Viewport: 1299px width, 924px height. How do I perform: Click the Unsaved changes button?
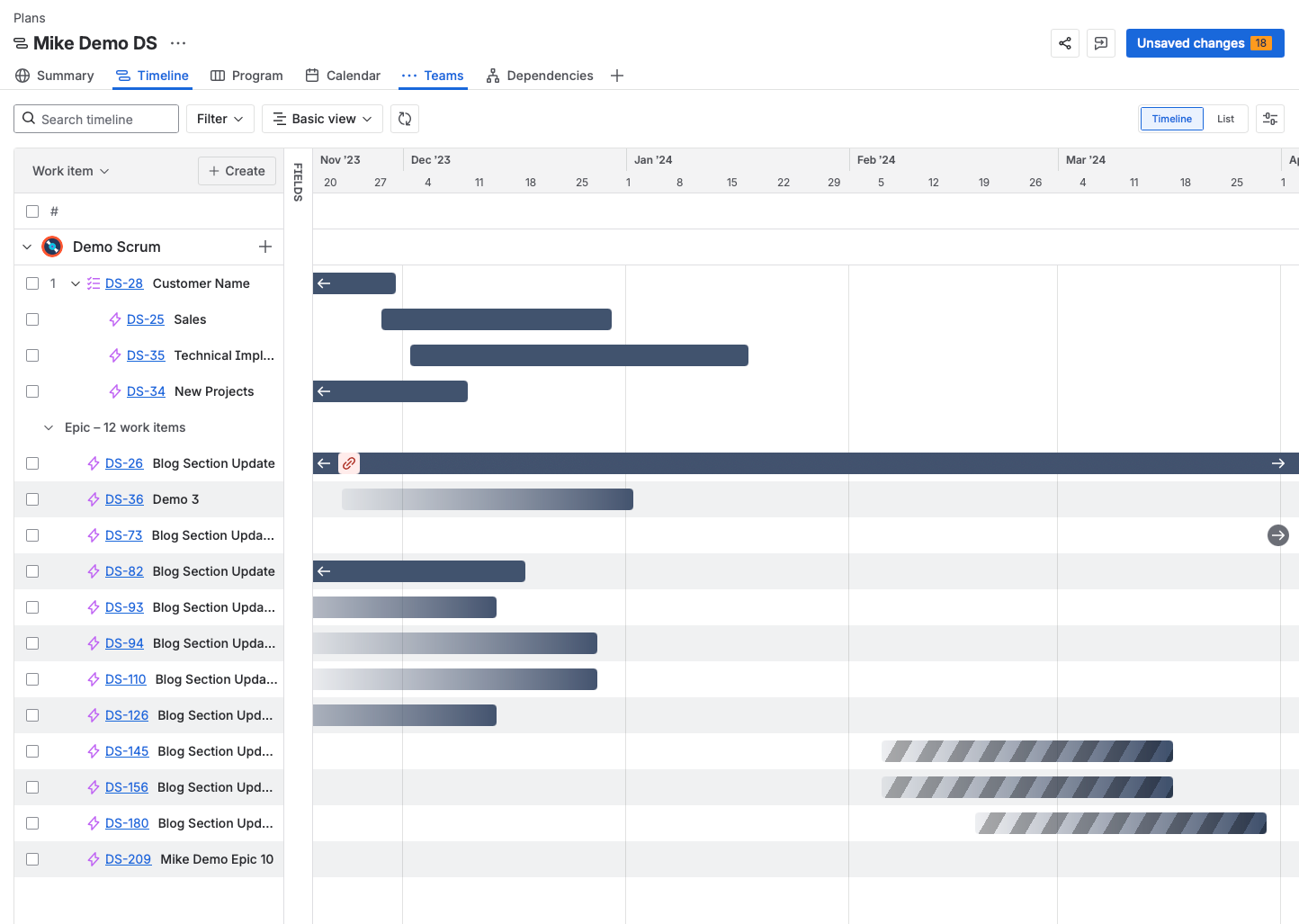[x=1204, y=43]
